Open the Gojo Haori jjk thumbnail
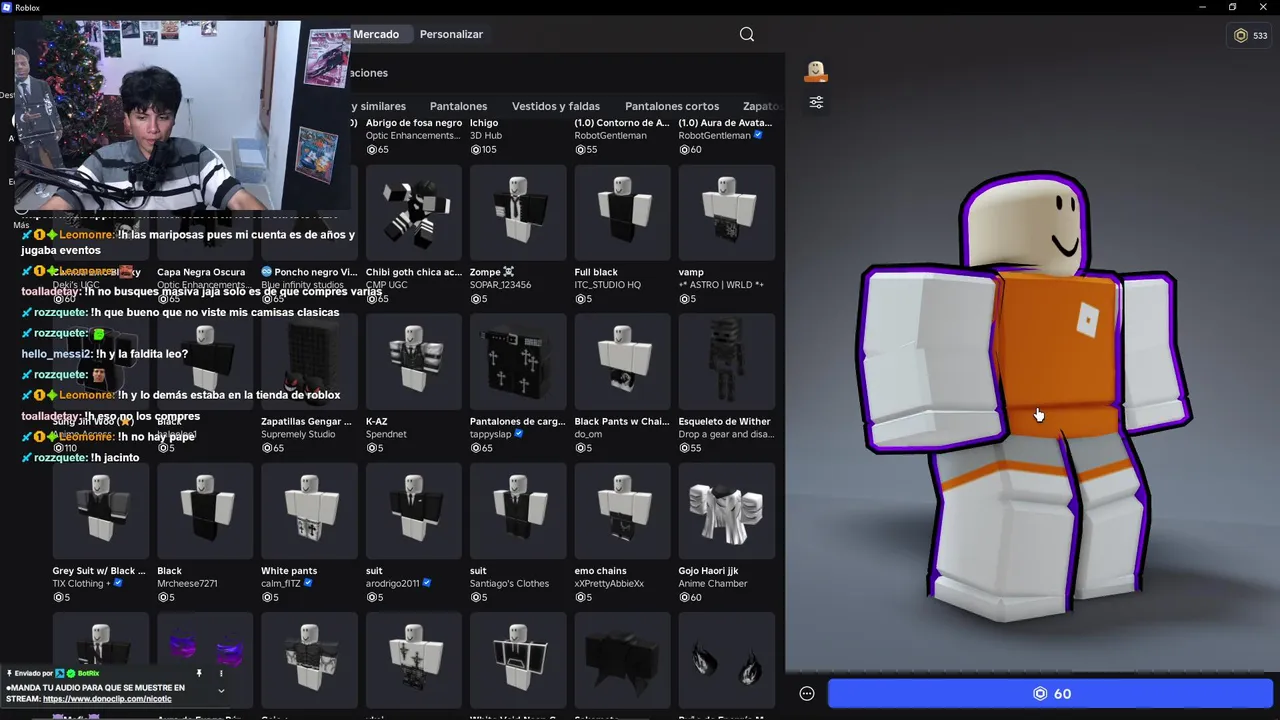This screenshot has width=1280, height=720. tap(727, 511)
